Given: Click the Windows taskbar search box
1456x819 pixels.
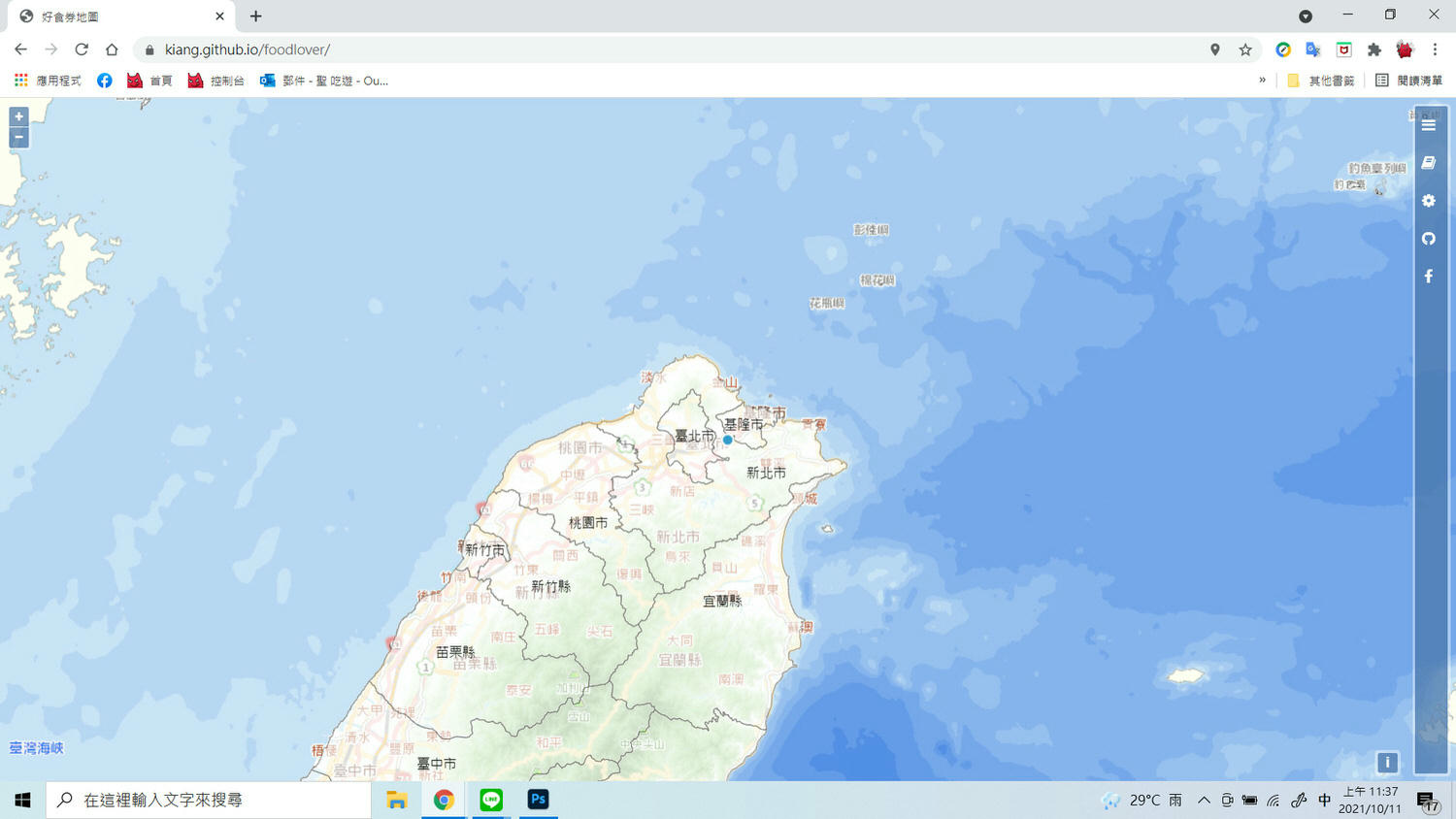Looking at the screenshot, I should click(209, 801).
